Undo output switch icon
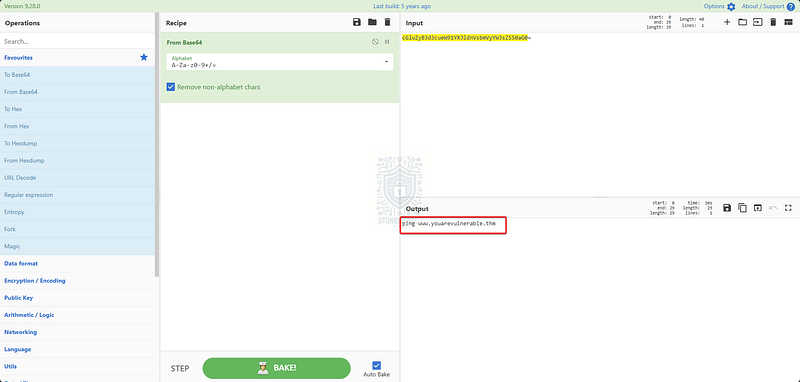800x382 pixels. click(773, 208)
